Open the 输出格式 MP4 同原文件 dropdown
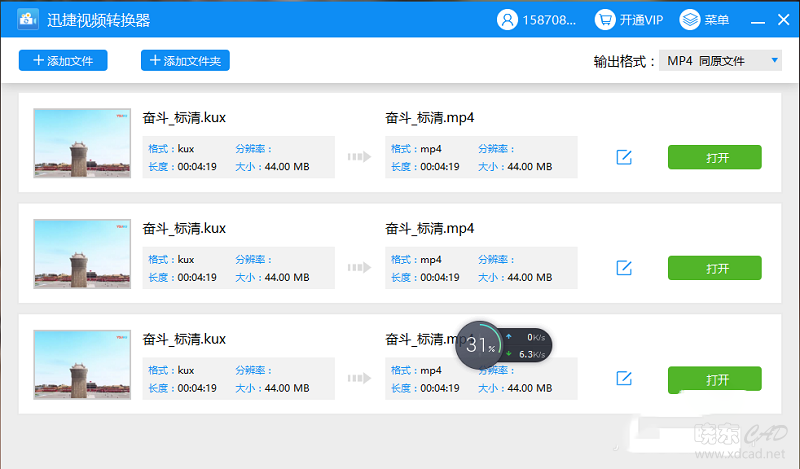Image resolution: width=800 pixels, height=469 pixels. coord(720,61)
